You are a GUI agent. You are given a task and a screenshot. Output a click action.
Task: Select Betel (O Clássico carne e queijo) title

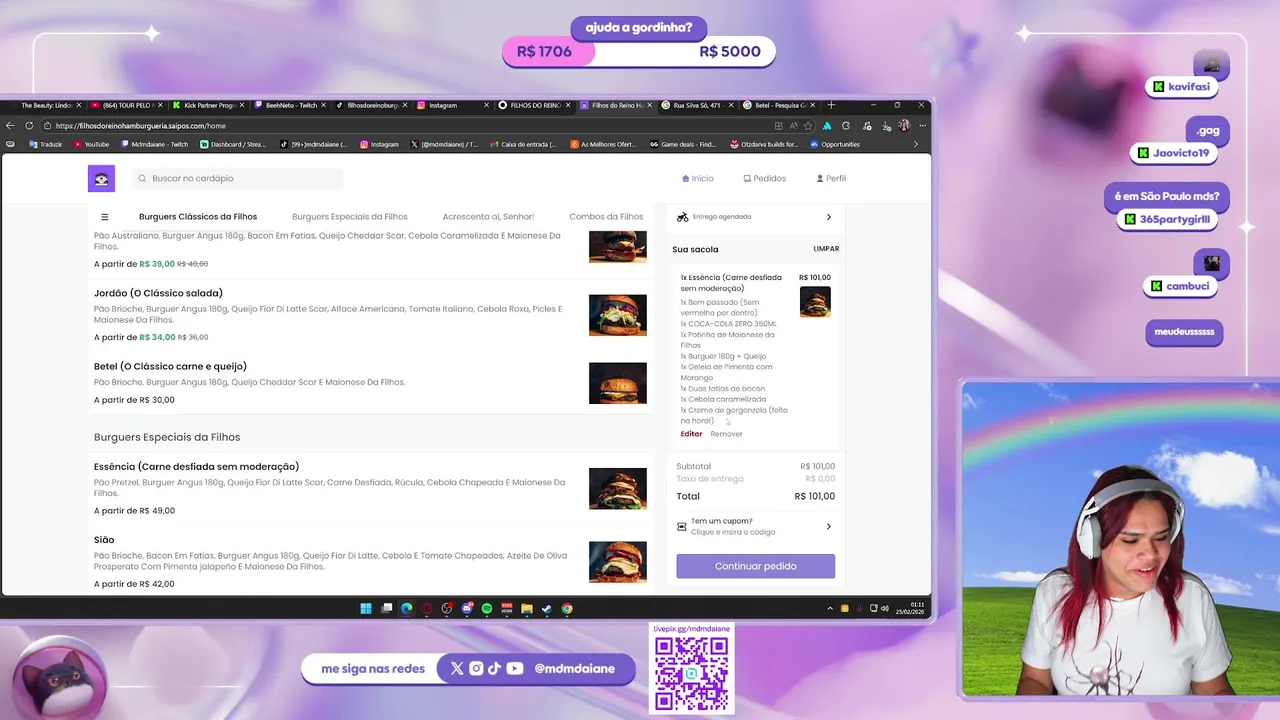170,366
